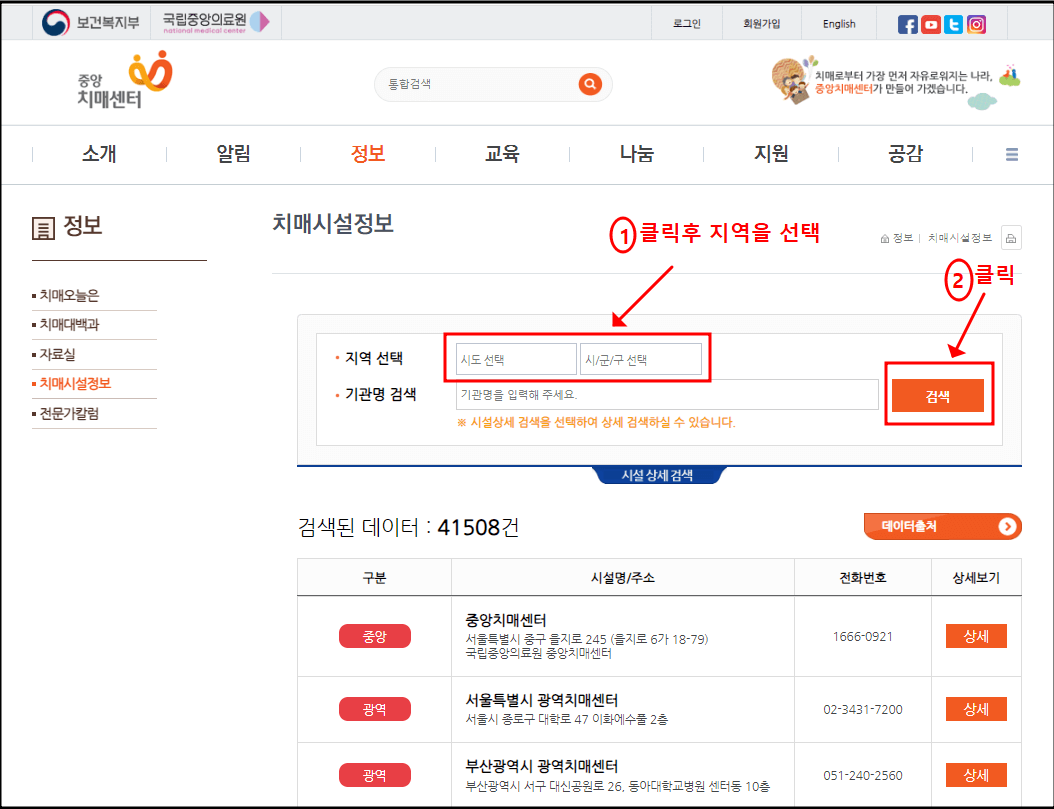Open the Twitter icon in the header
This screenshot has width=1054, height=809.
[x=953, y=24]
